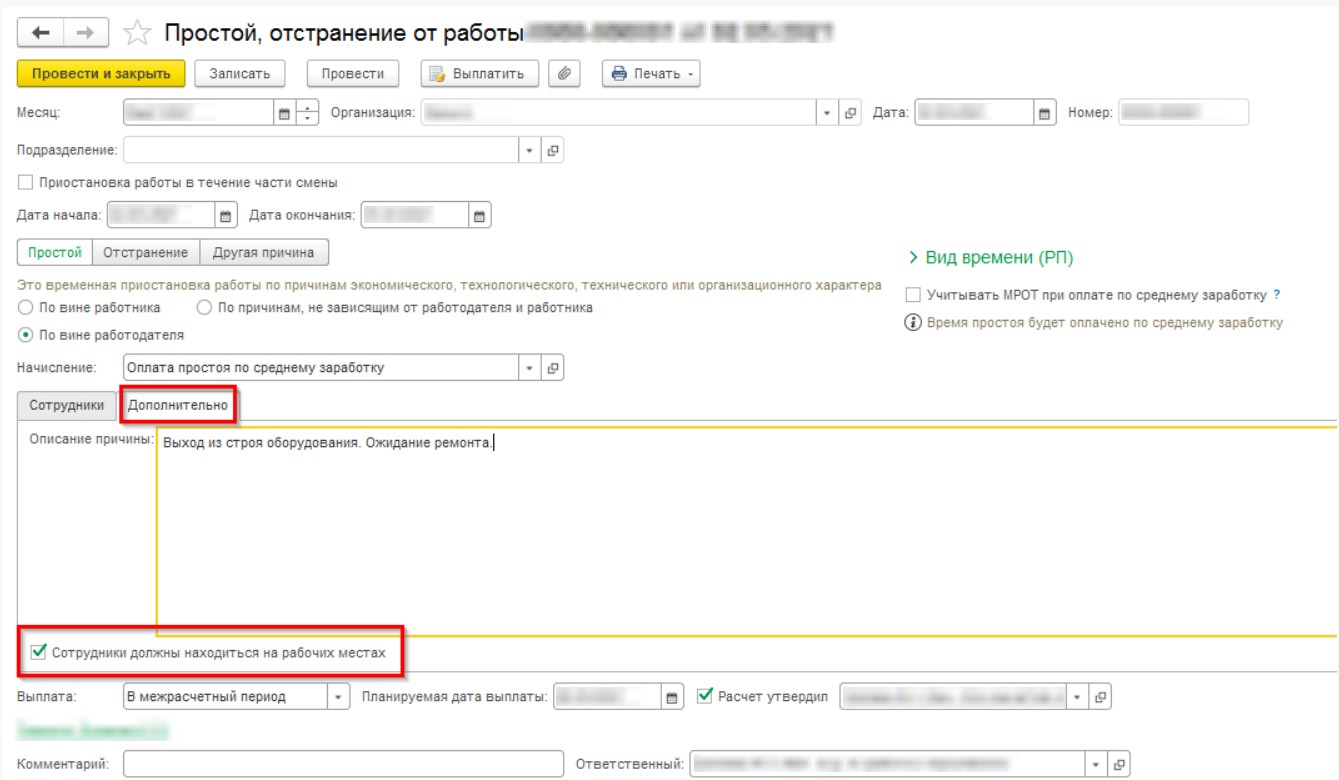Image resolution: width=1339 pixels, height=780 pixels.
Task: Click info icon about простой payment
Action: [912, 323]
